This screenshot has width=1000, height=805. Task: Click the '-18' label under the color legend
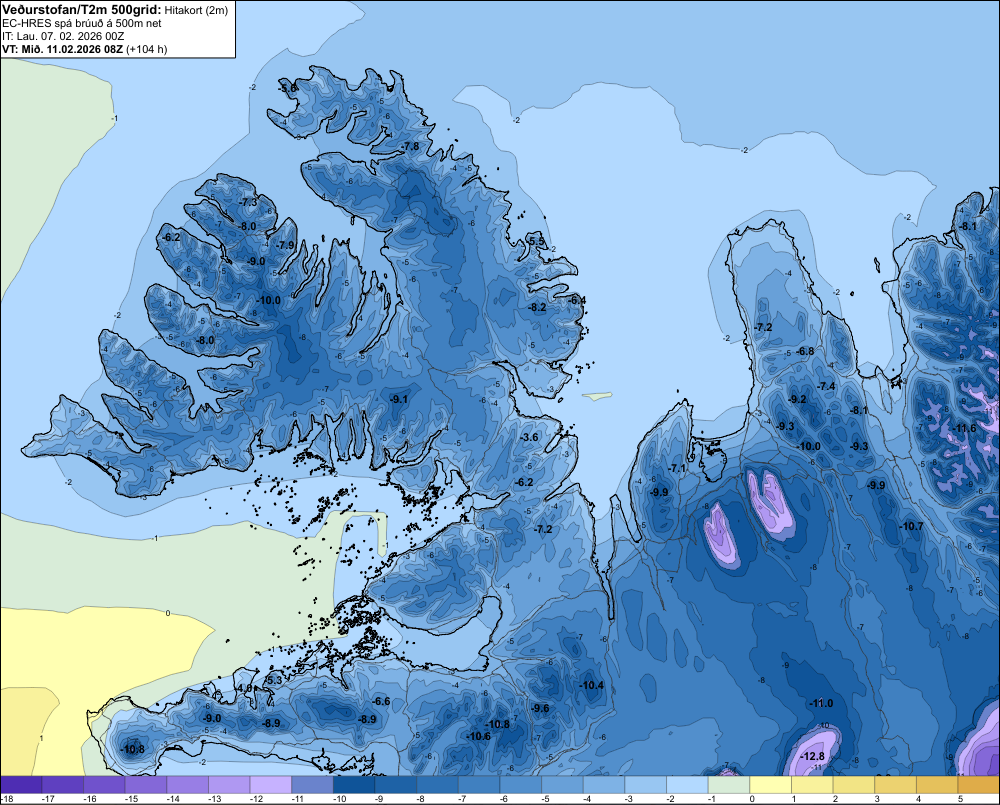(x=8, y=799)
